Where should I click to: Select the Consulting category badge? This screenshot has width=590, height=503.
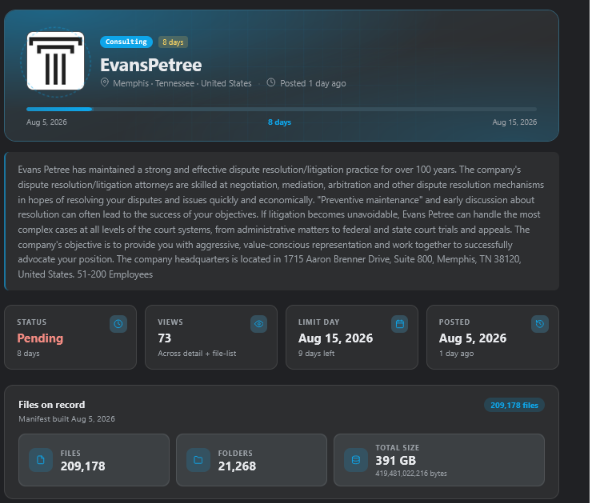pos(126,42)
